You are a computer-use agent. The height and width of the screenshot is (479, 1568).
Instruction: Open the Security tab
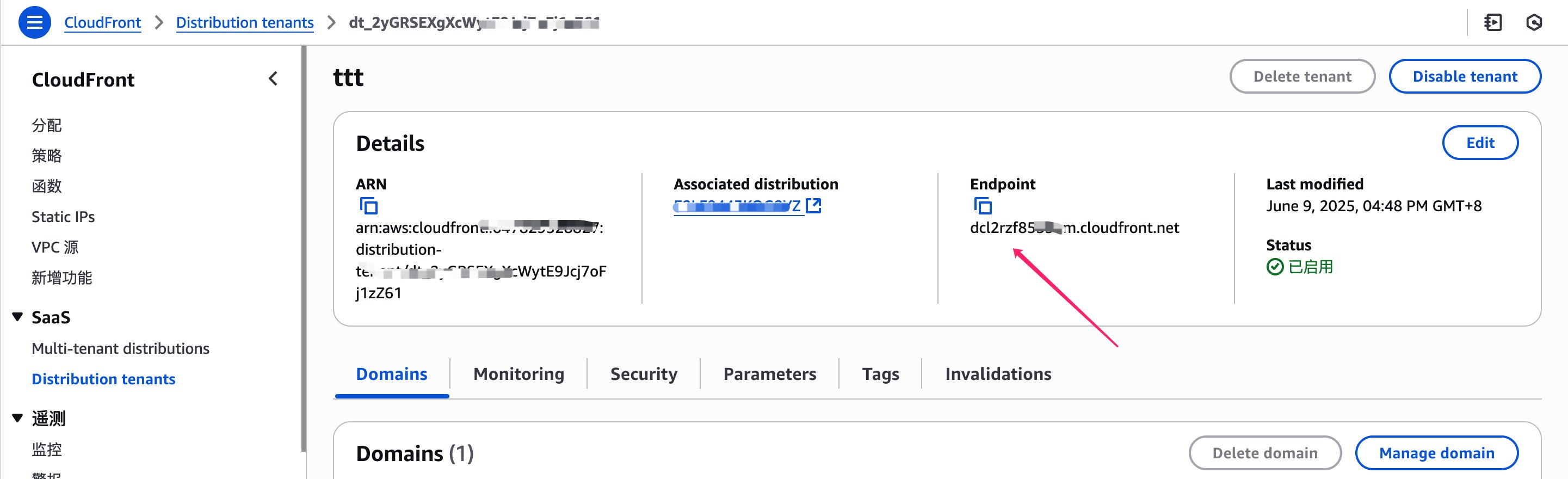pyautogui.click(x=644, y=374)
